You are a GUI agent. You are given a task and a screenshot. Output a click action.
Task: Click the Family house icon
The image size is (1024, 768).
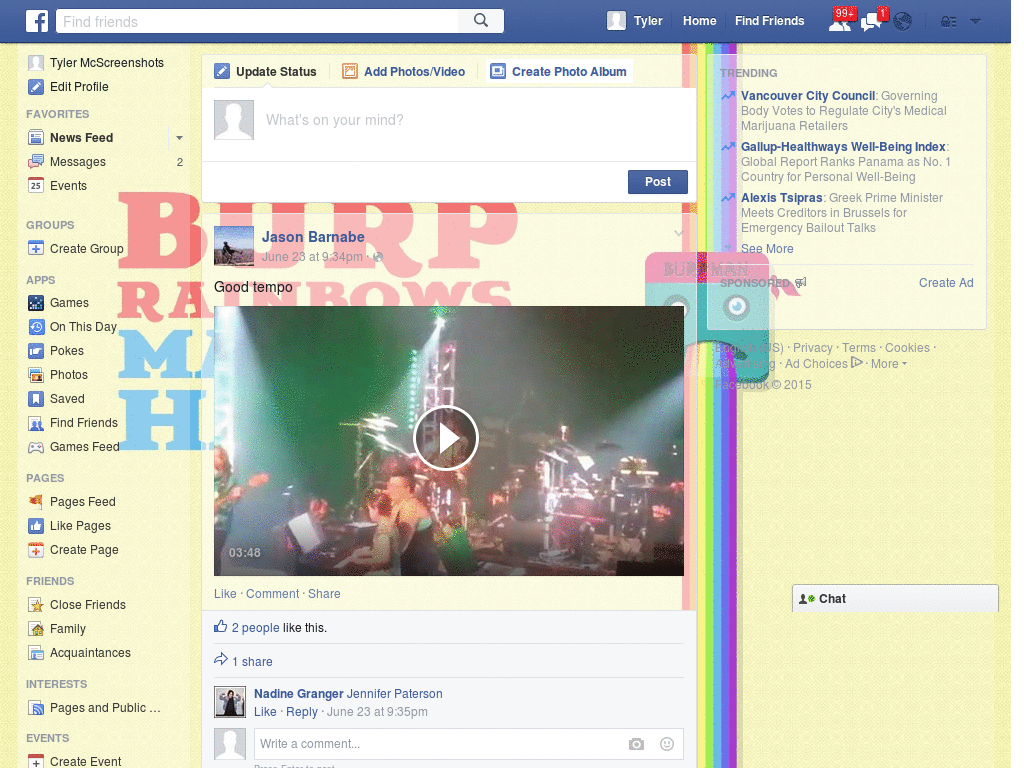(36, 629)
